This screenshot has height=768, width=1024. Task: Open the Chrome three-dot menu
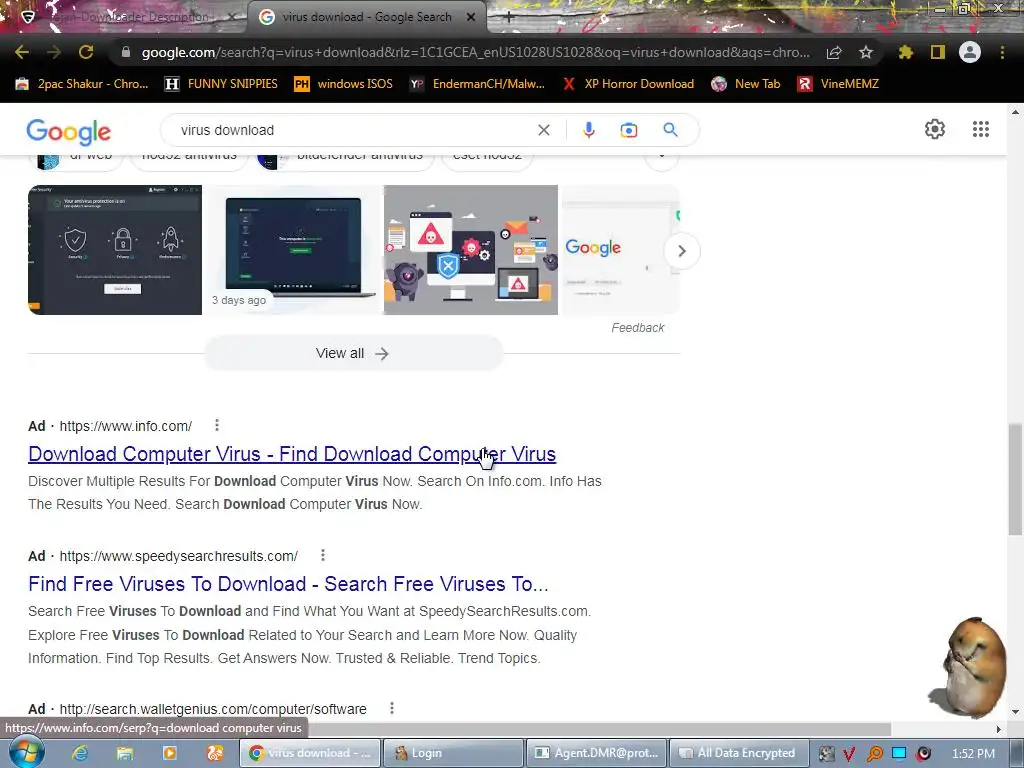tap(1002, 52)
